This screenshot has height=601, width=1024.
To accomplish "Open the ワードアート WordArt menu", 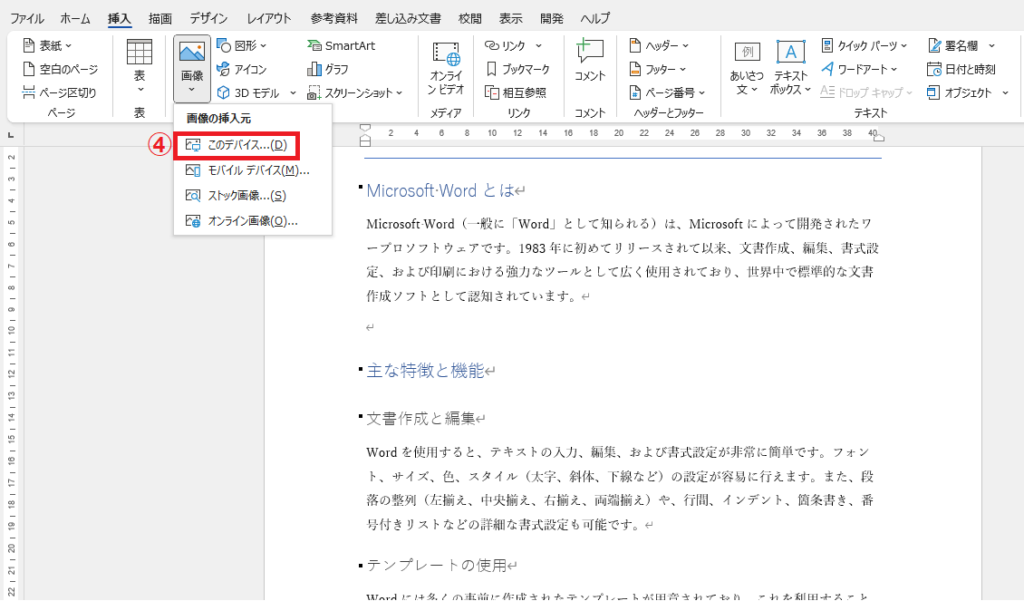I will tap(859, 69).
